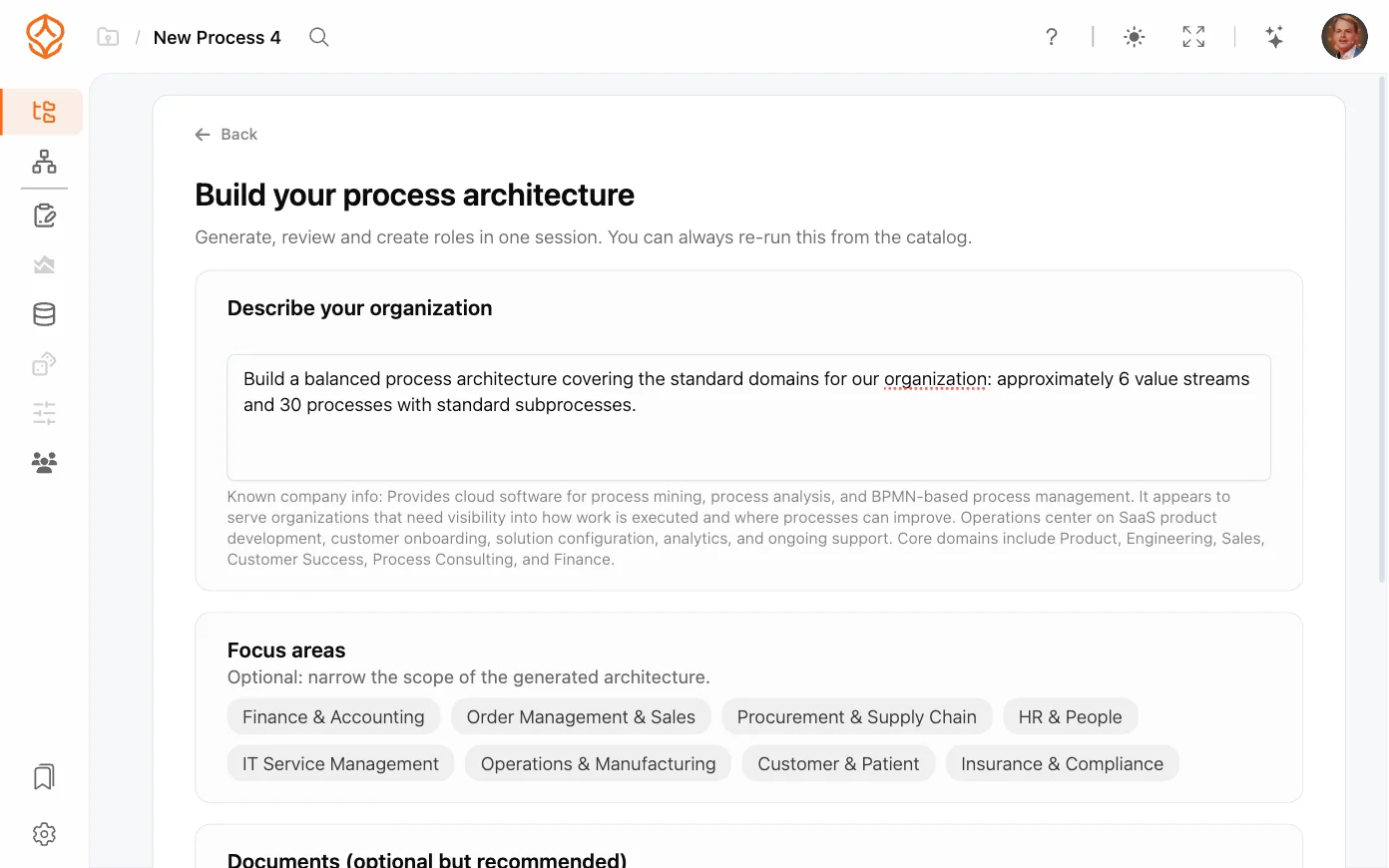Image resolution: width=1389 pixels, height=868 pixels.
Task: Open the folder breadcrumb icon
Action: tap(108, 37)
